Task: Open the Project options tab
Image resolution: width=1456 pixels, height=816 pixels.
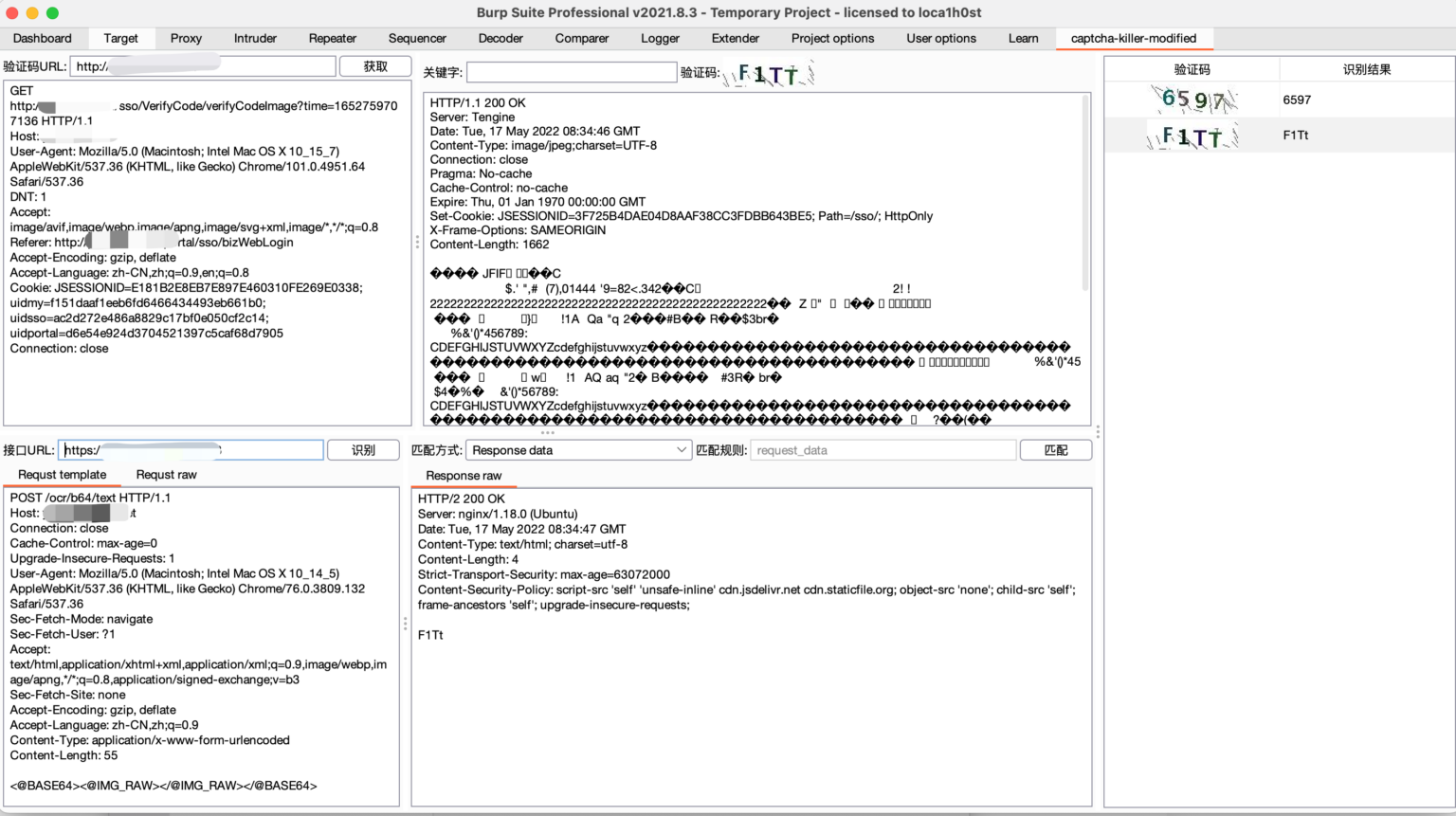Action: [832, 38]
